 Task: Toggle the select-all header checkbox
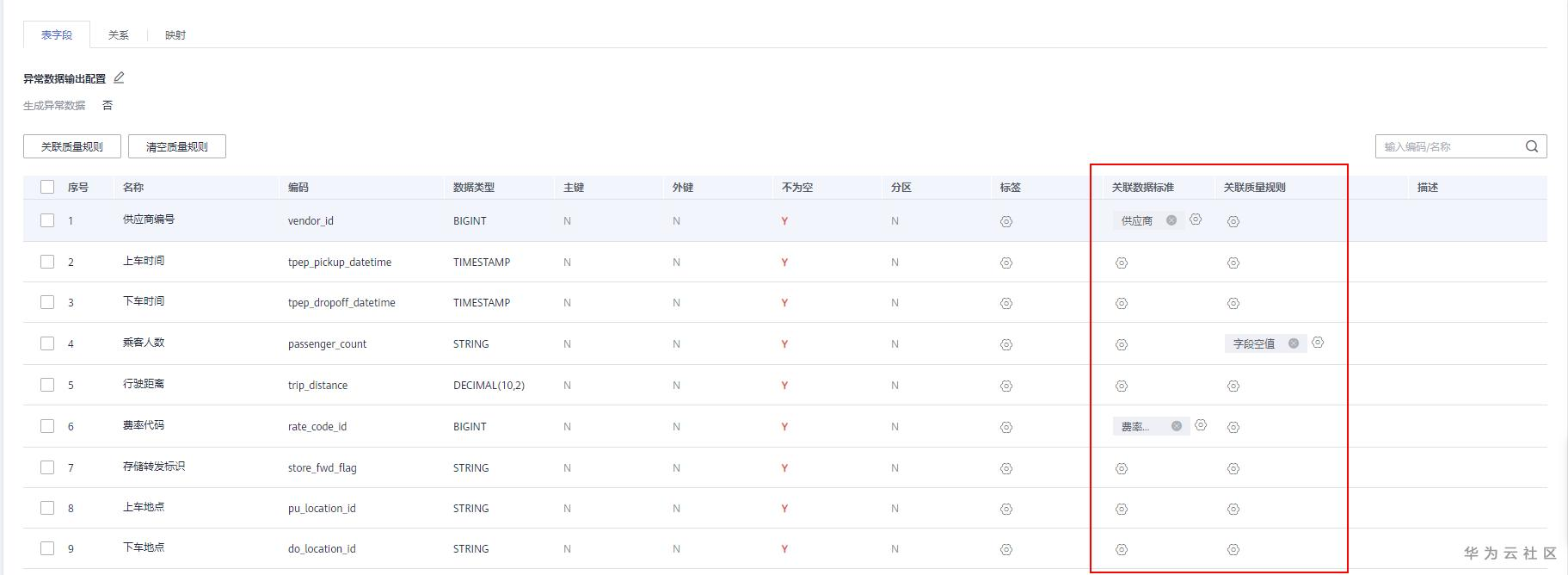(47, 187)
